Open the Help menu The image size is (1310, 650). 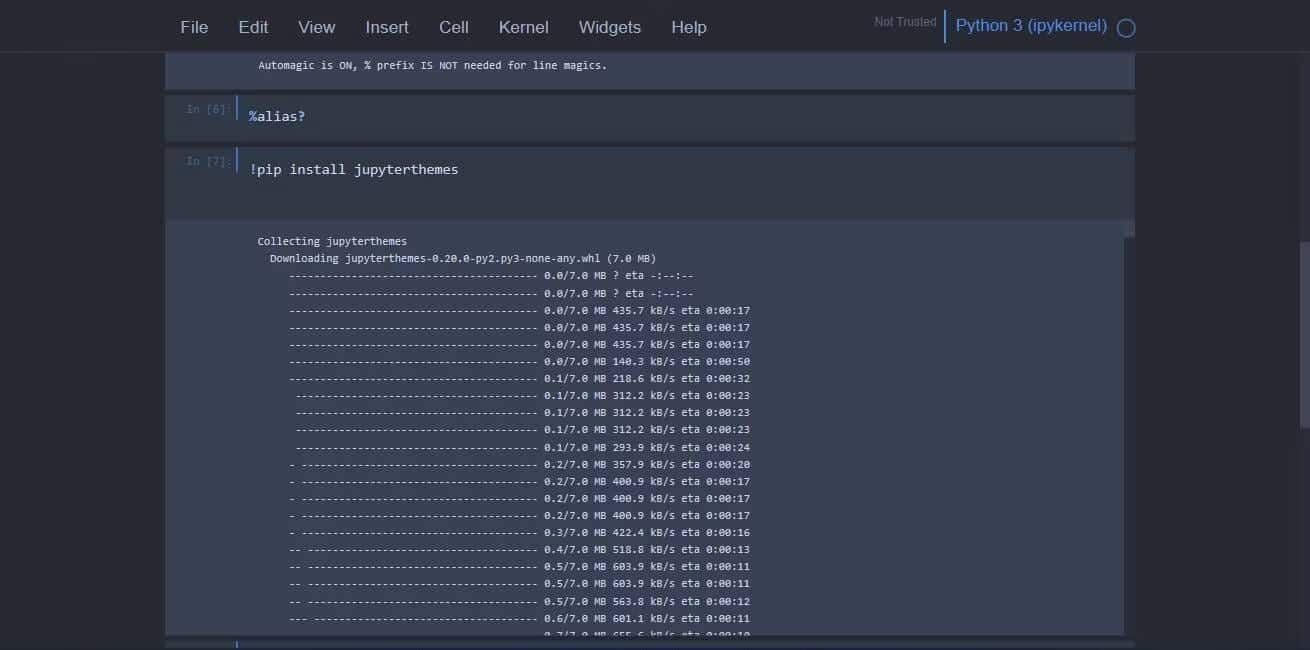point(688,27)
